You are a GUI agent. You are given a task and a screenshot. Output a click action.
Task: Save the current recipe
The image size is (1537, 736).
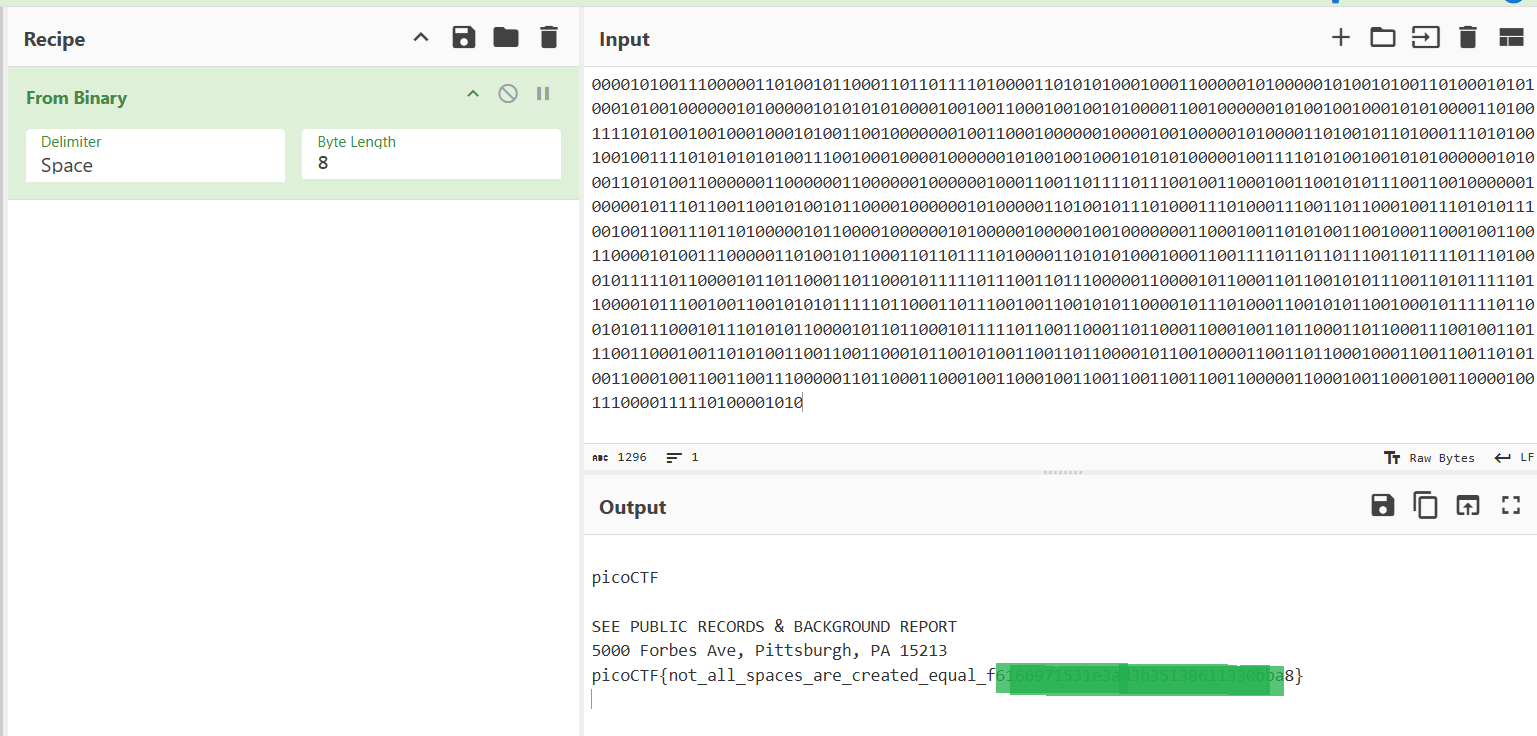(464, 38)
